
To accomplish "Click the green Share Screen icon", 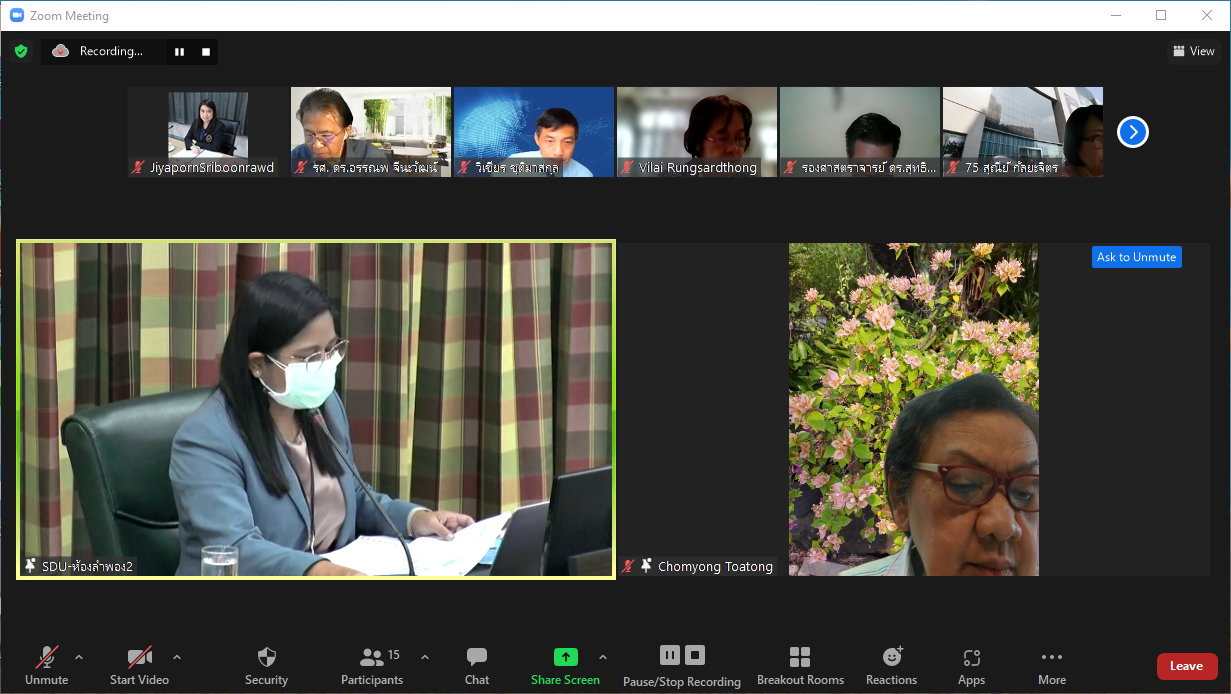I will pos(566,658).
